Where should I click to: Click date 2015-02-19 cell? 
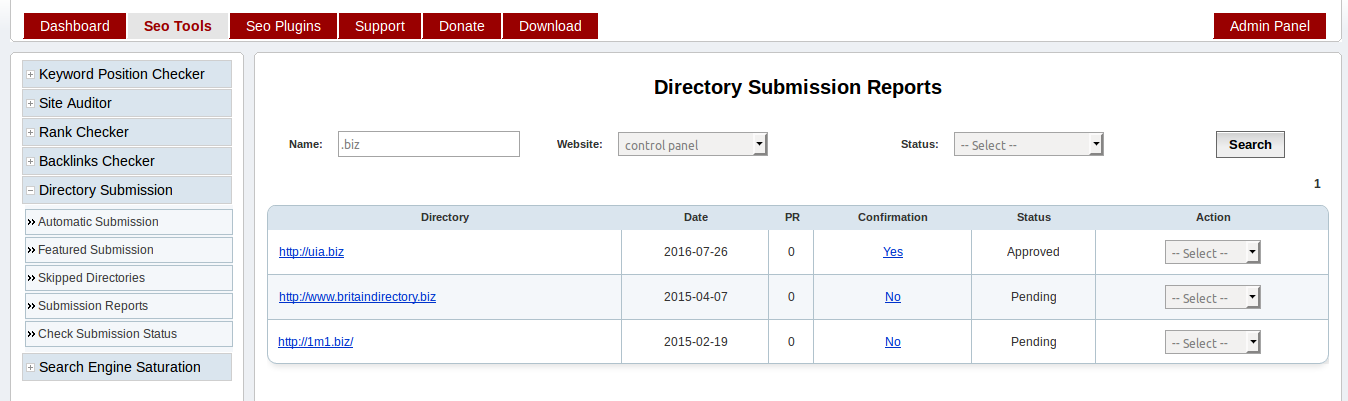696,342
